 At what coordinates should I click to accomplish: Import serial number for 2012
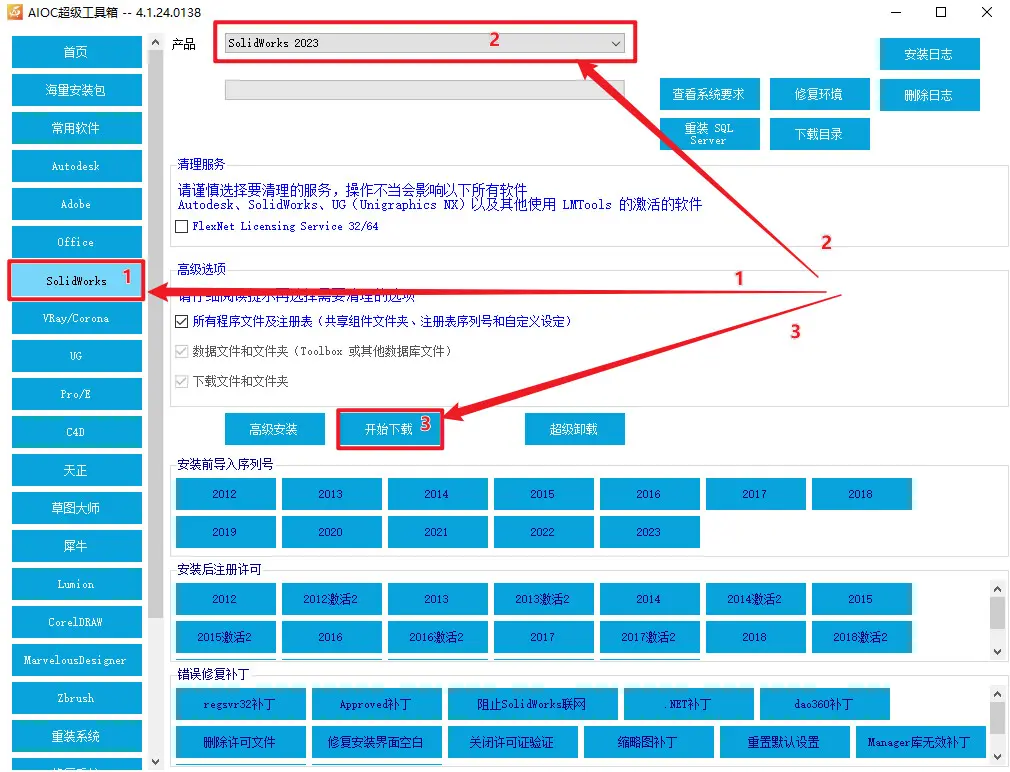point(225,494)
